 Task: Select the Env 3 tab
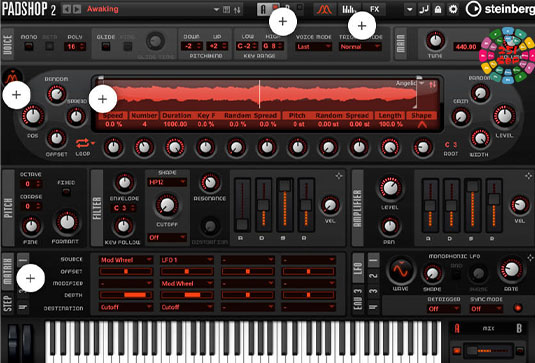pos(358,300)
